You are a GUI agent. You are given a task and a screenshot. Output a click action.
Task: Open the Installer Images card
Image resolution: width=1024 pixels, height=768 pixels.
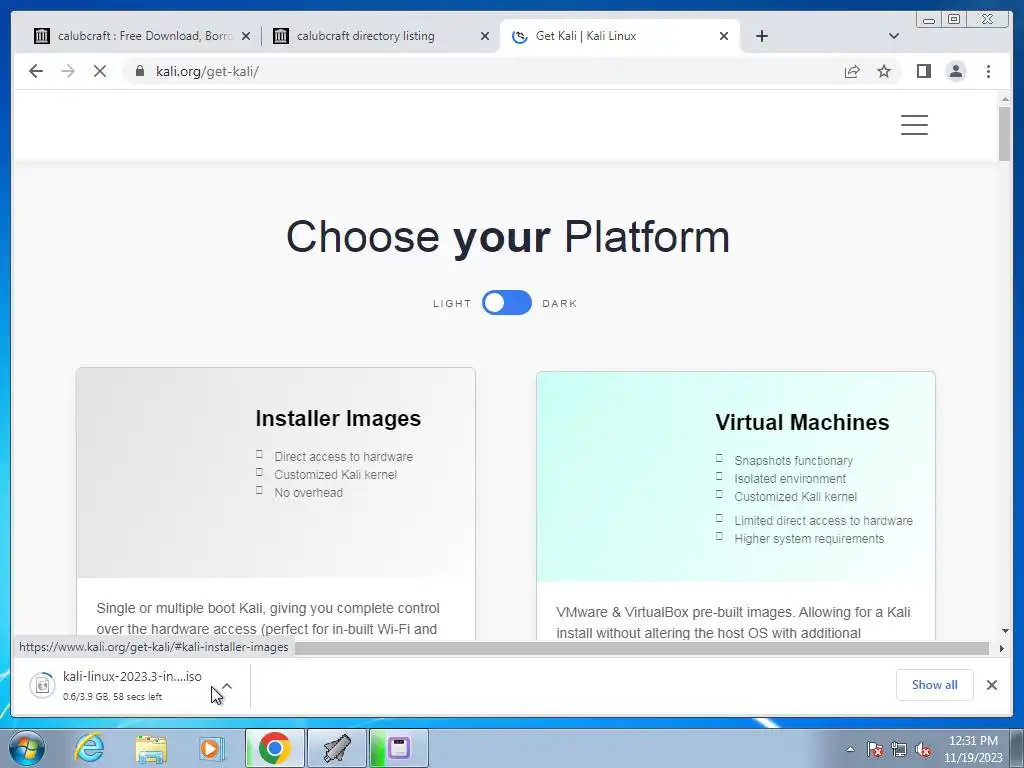coord(276,503)
